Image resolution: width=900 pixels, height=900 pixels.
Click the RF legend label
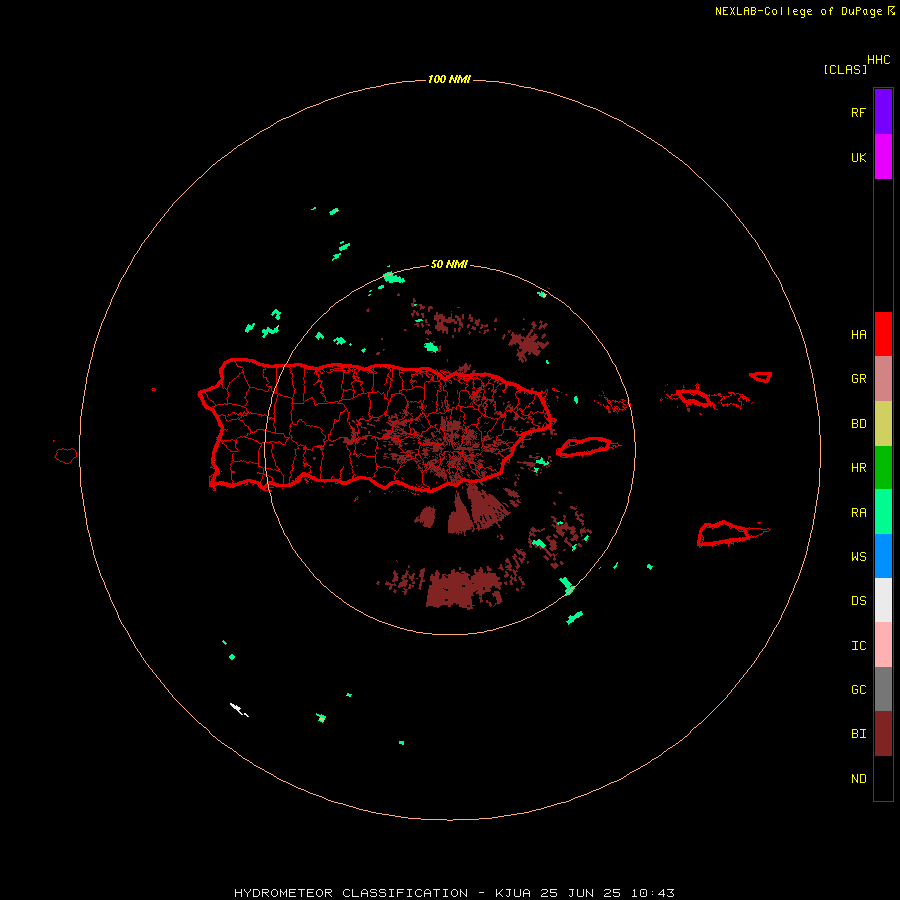point(858,112)
